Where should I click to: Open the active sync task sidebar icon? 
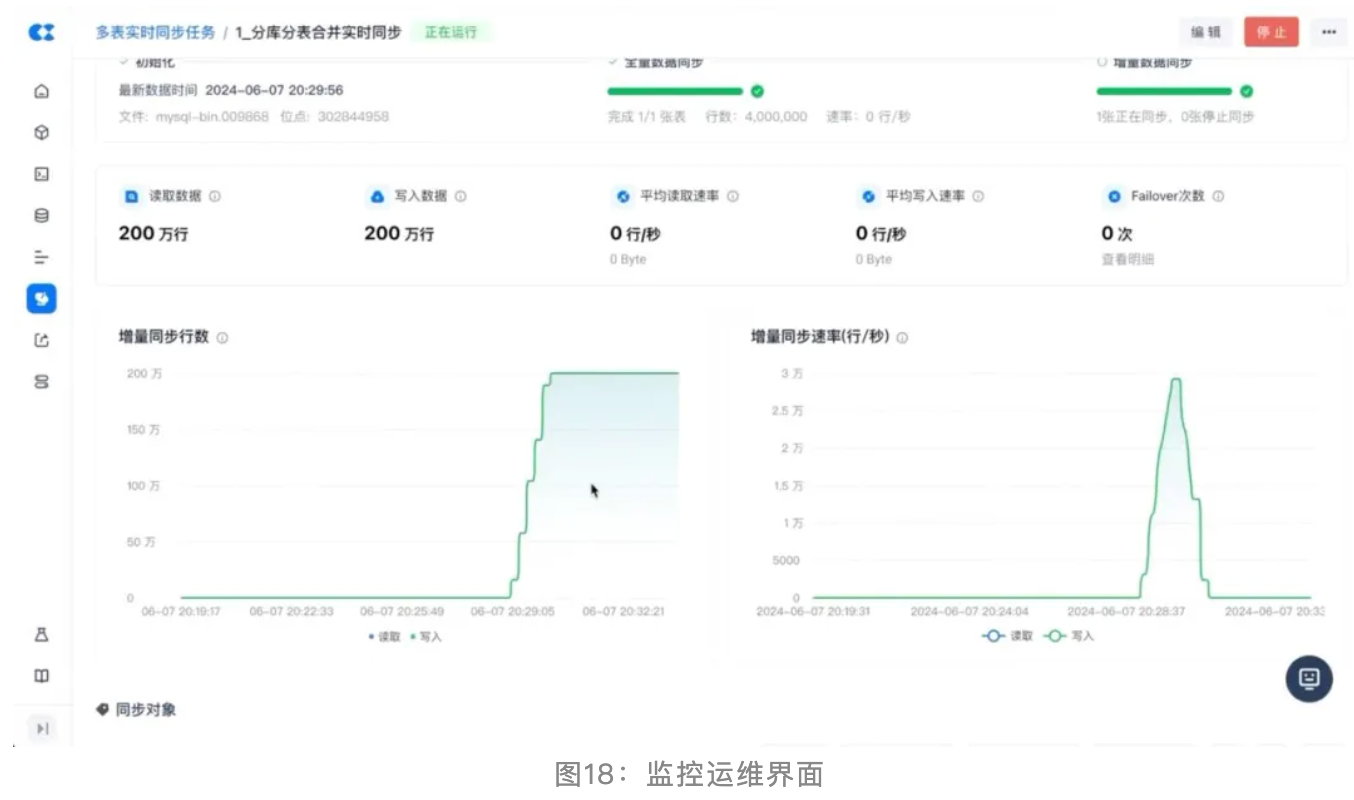(41, 298)
